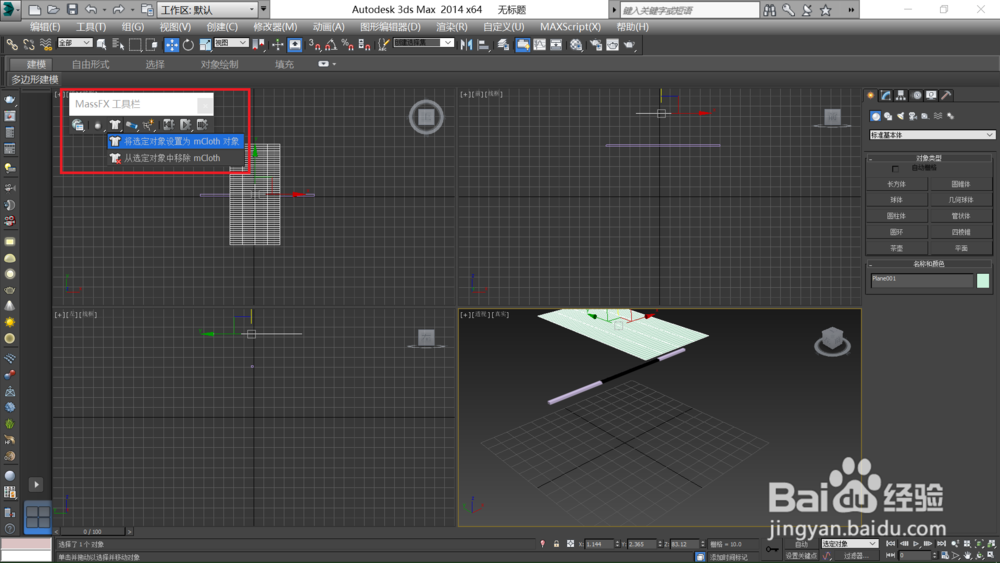Viewport: 1000px width, 563px height.
Task: Click the Unlink Selection tool
Action: pos(29,44)
